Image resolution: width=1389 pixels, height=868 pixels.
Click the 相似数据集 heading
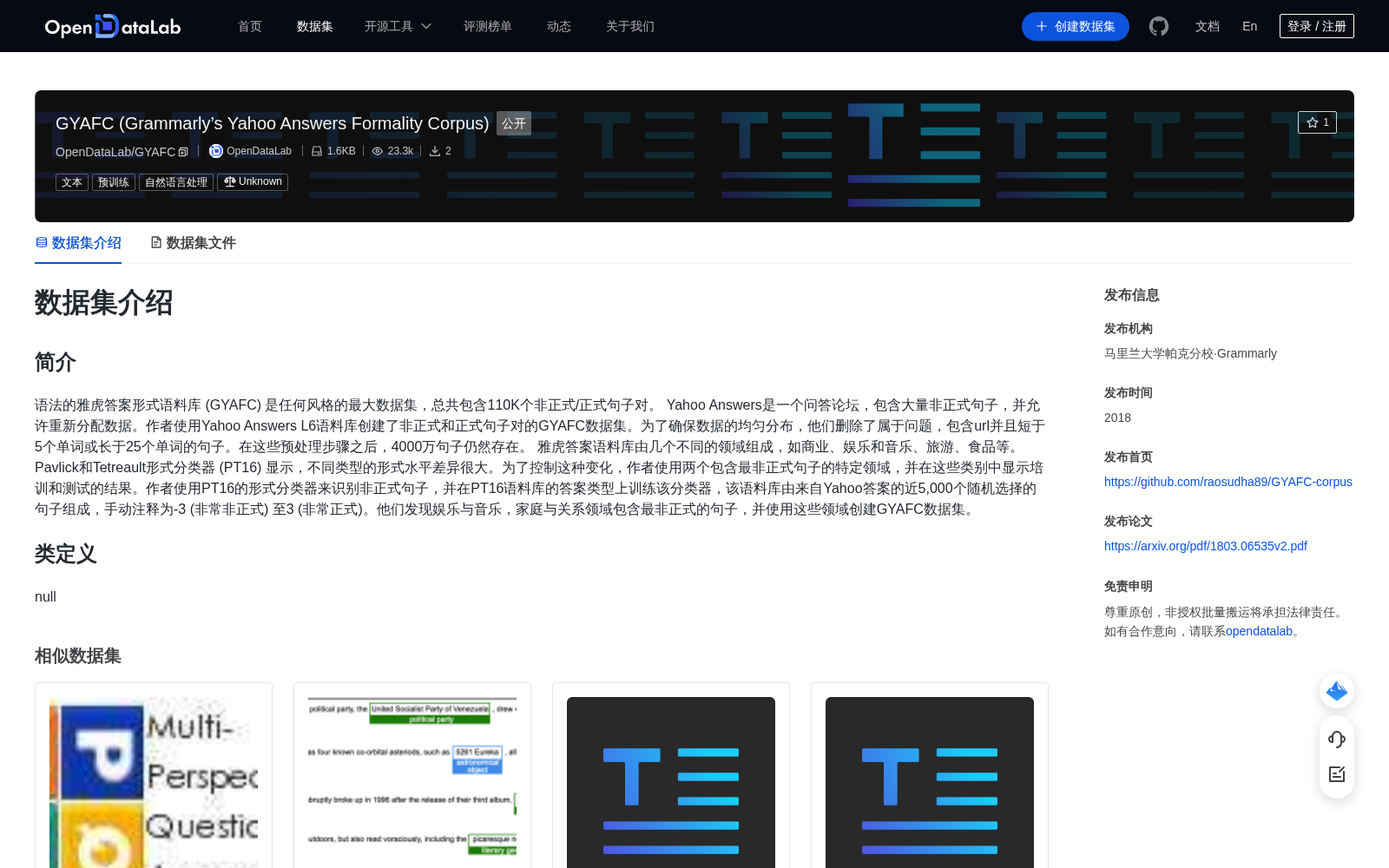pos(78,656)
